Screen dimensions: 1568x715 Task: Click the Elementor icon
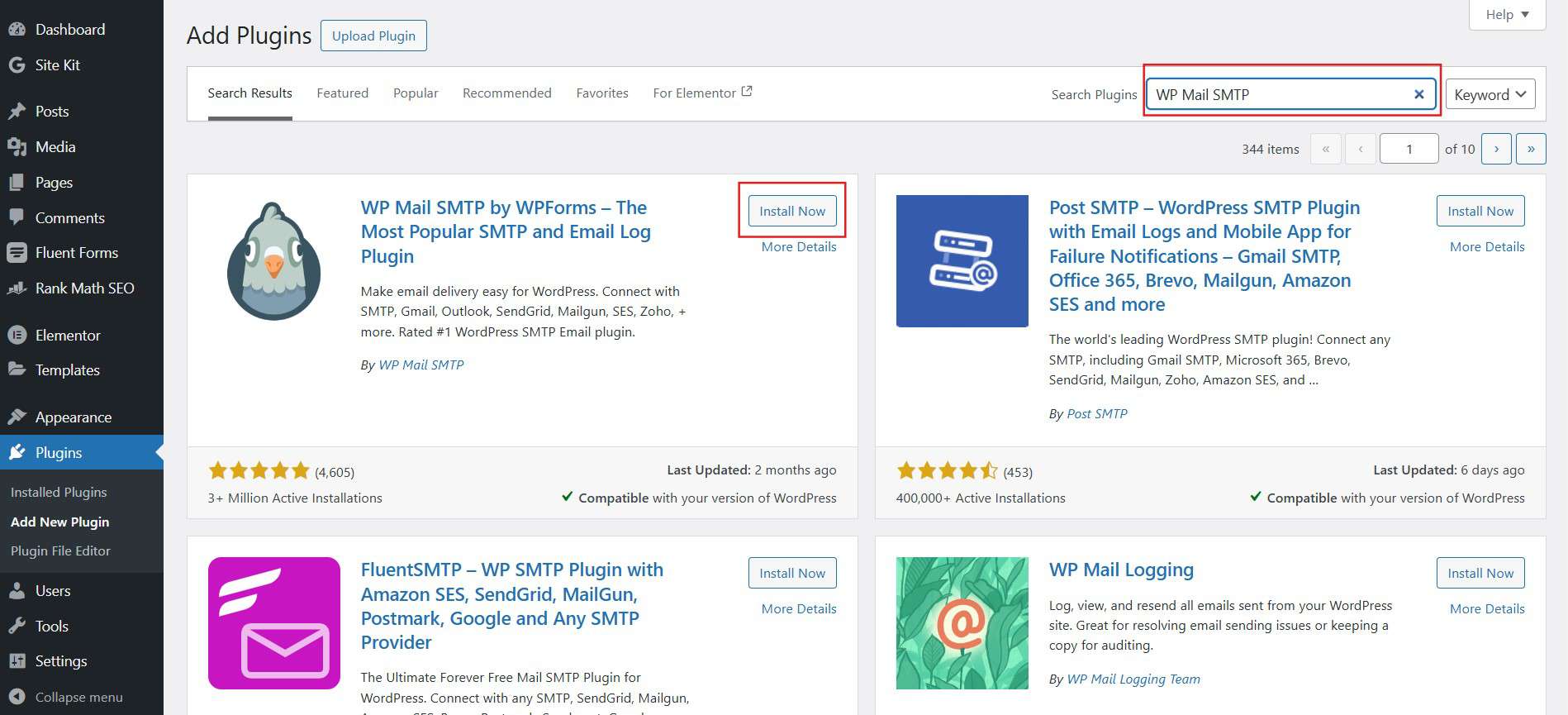coord(17,335)
